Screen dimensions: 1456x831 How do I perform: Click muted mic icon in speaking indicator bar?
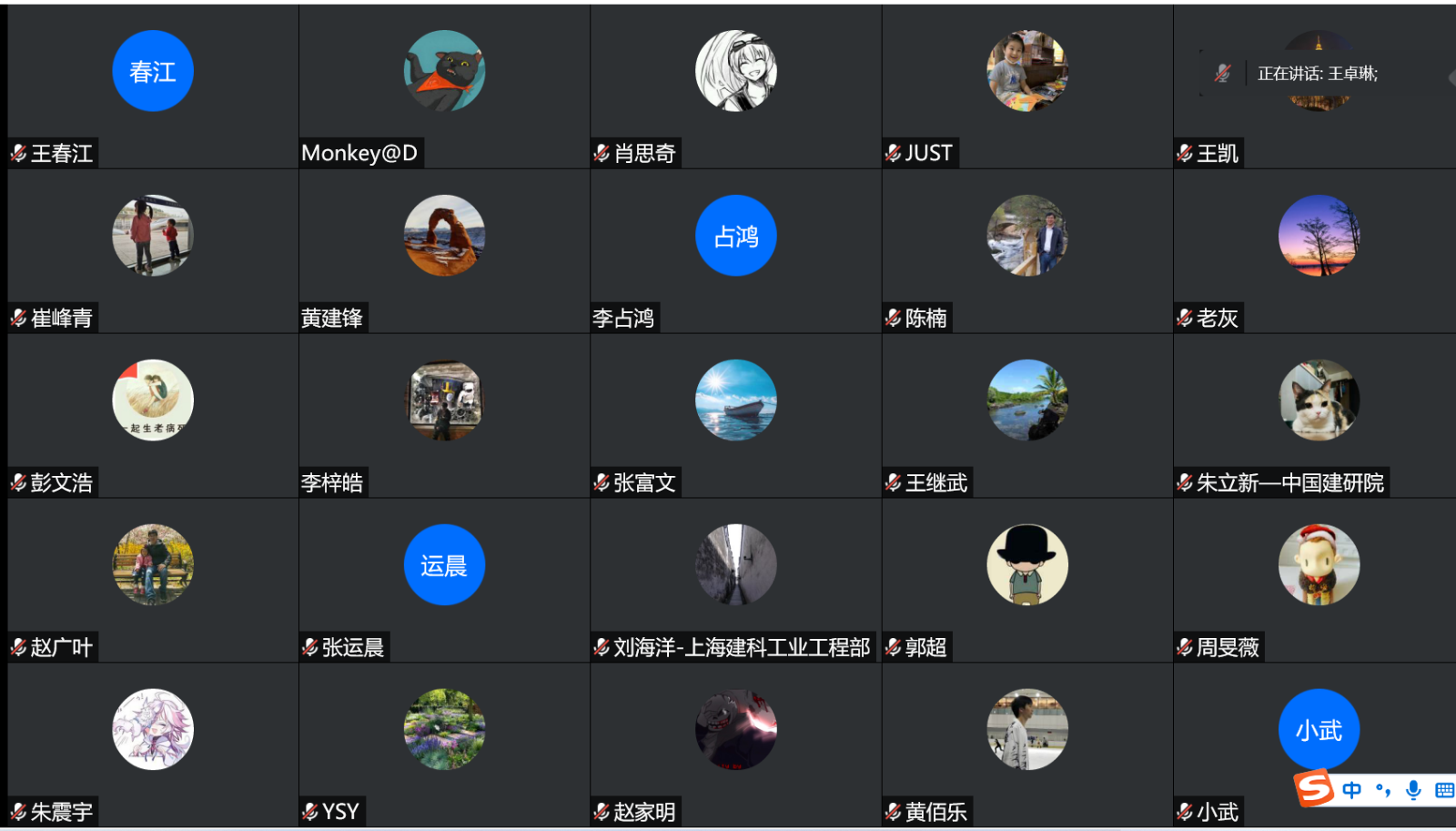point(1223,74)
